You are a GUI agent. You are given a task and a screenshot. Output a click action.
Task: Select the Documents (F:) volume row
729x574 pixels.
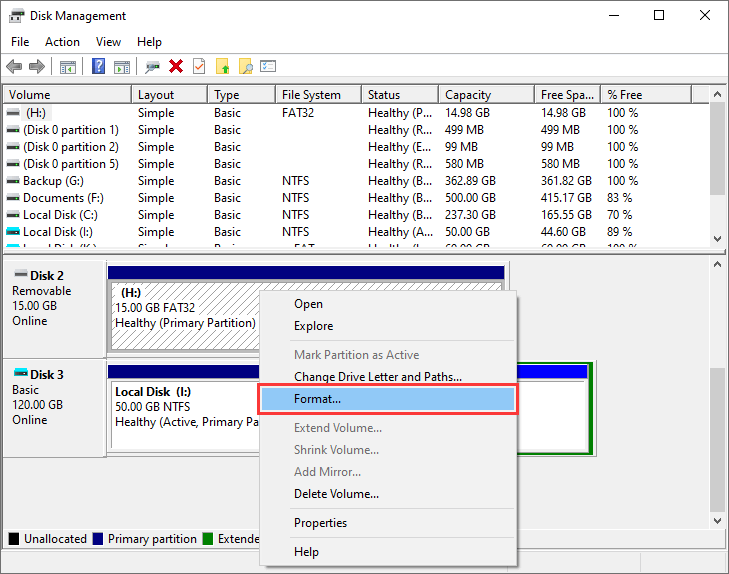coord(63,198)
